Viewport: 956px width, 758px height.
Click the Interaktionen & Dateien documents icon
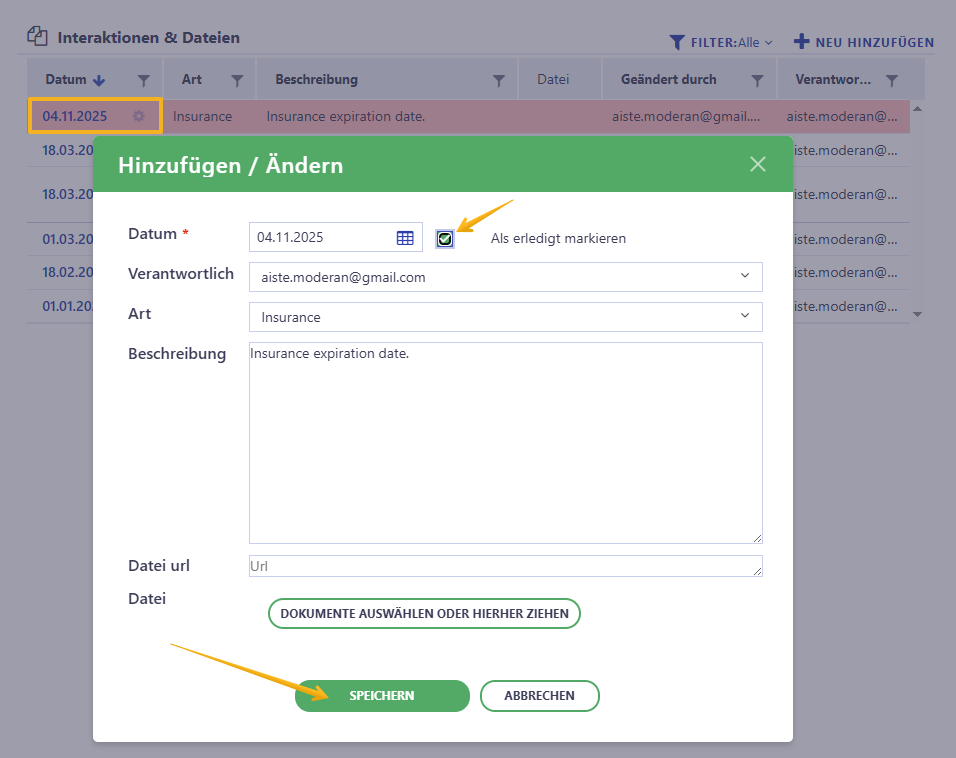37,37
